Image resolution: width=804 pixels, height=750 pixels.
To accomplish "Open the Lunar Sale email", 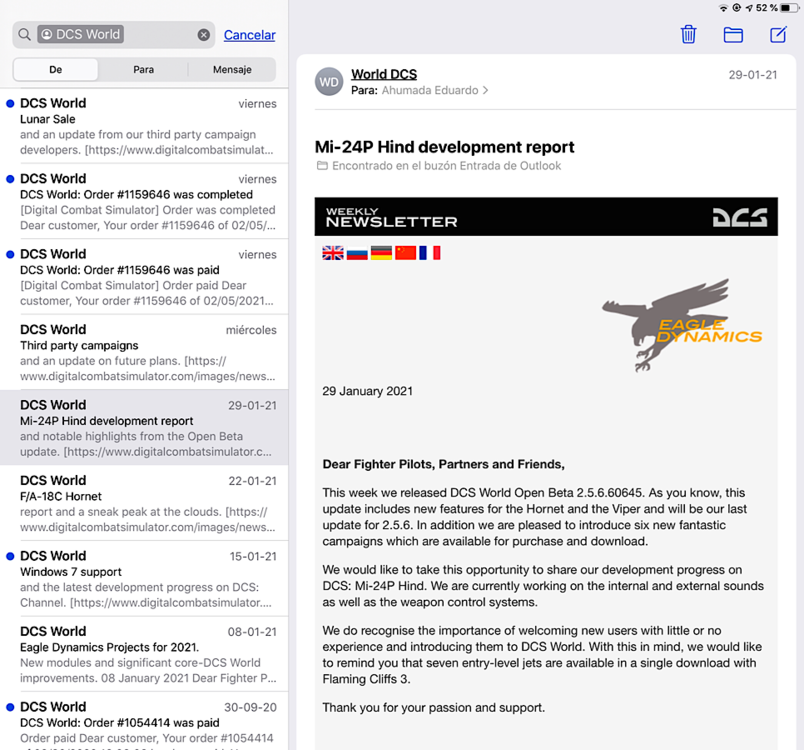I will [144, 126].
